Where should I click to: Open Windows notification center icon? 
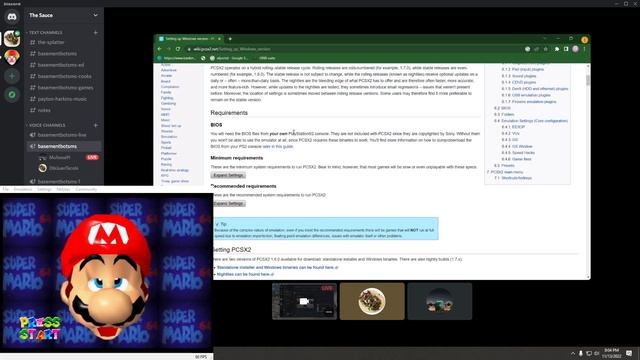pyautogui.click(x=629, y=353)
